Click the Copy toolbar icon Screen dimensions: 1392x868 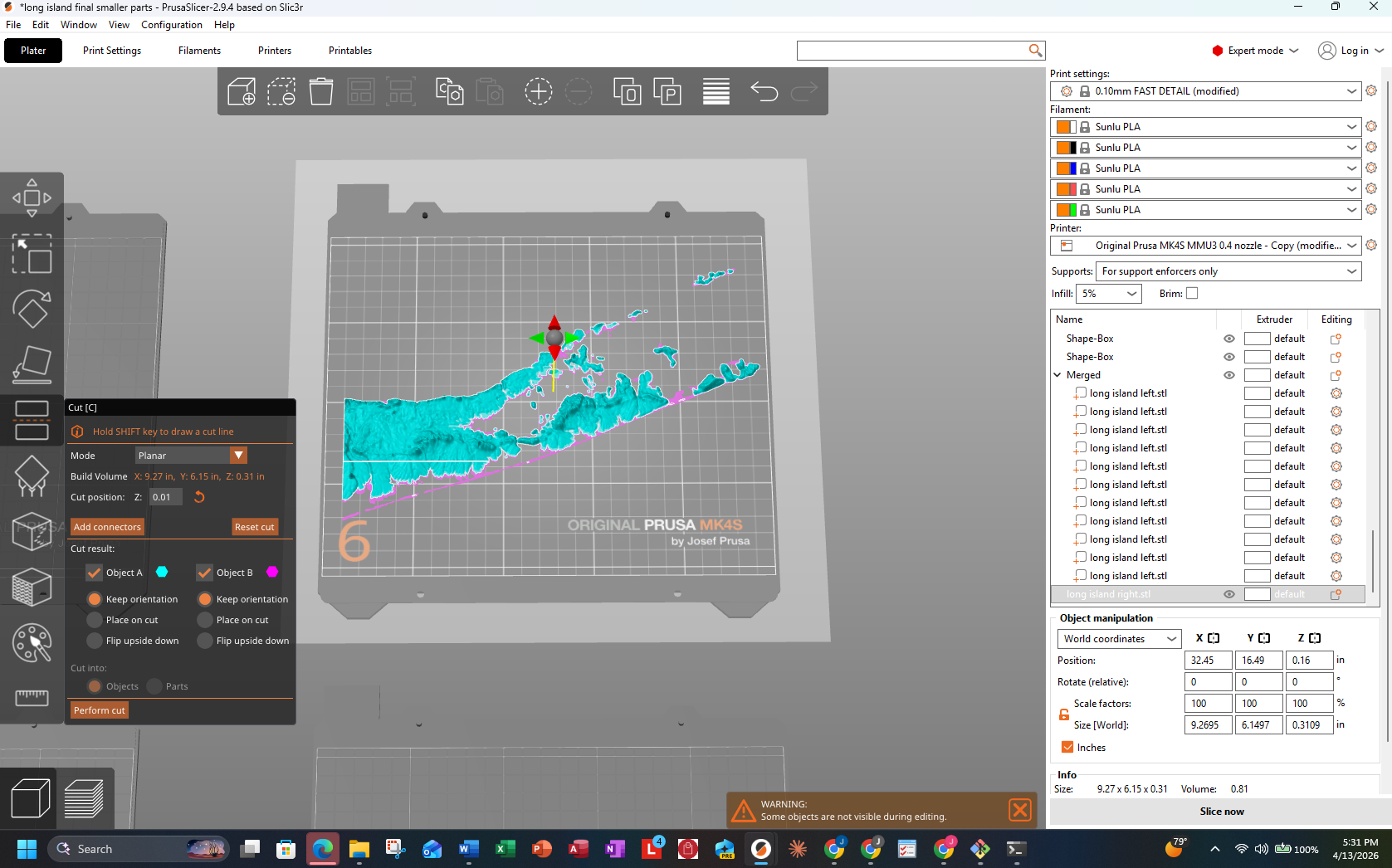click(449, 91)
